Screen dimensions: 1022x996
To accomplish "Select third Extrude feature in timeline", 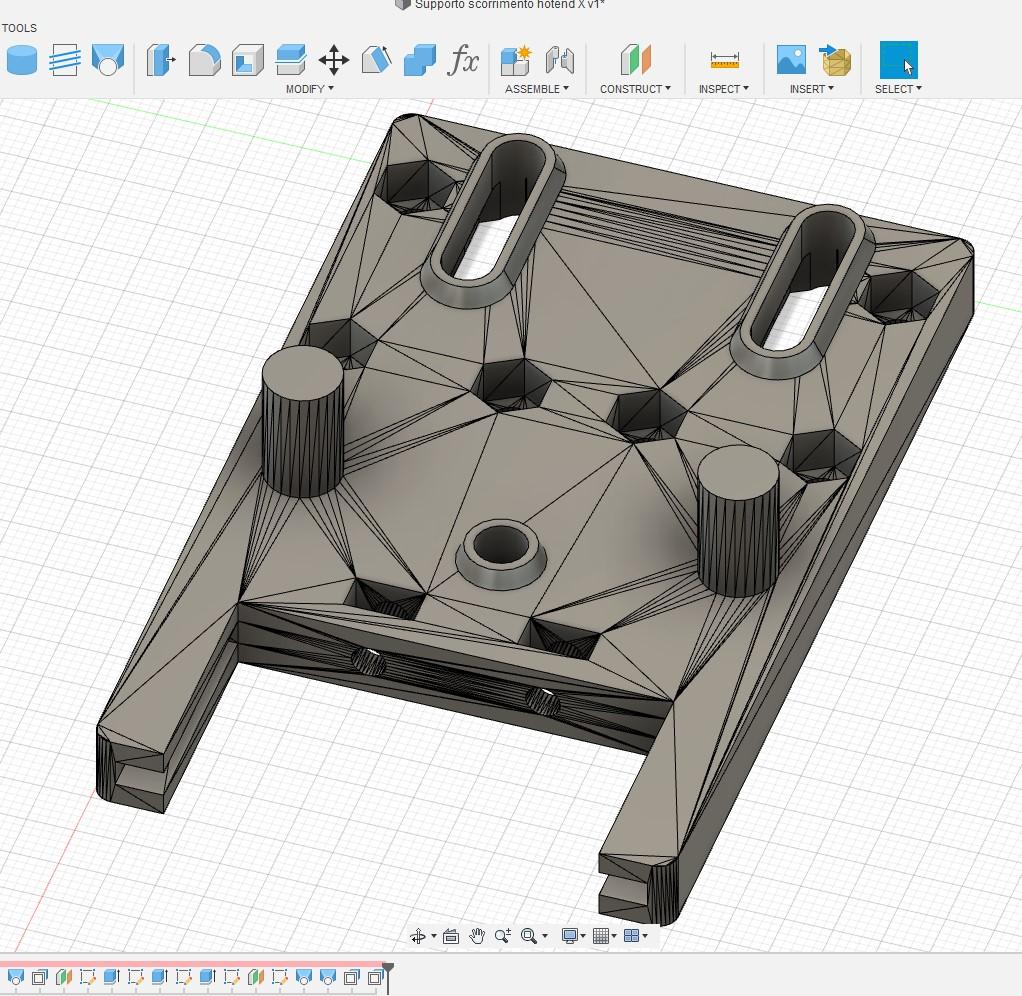I will (x=207, y=977).
